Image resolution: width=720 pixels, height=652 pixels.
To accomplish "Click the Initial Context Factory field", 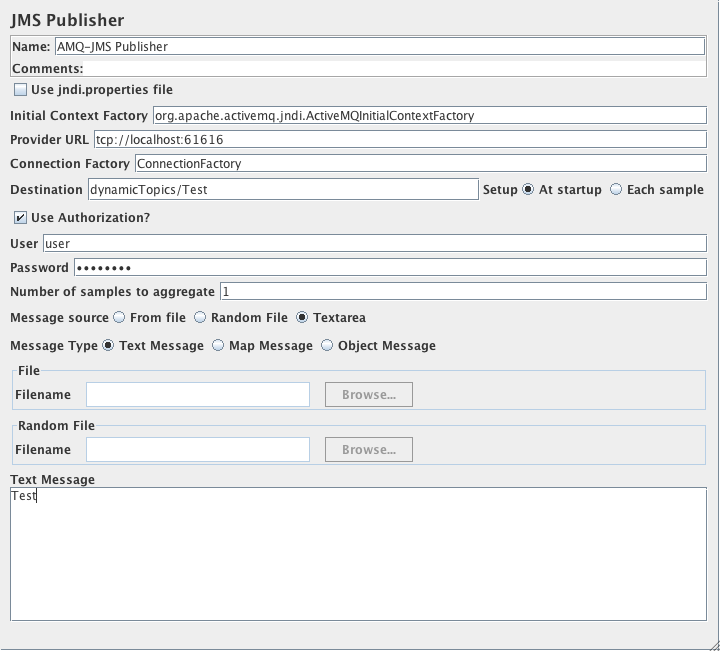I will coord(429,115).
